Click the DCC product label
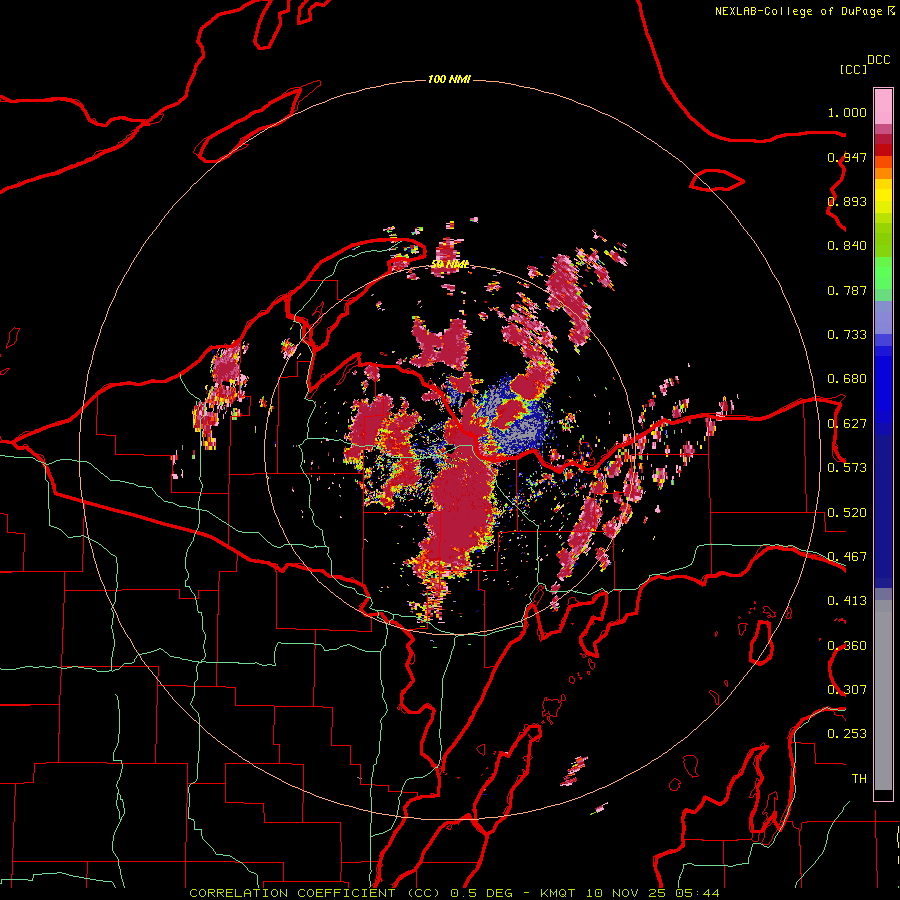Screen dimensions: 900x900 tap(879, 60)
